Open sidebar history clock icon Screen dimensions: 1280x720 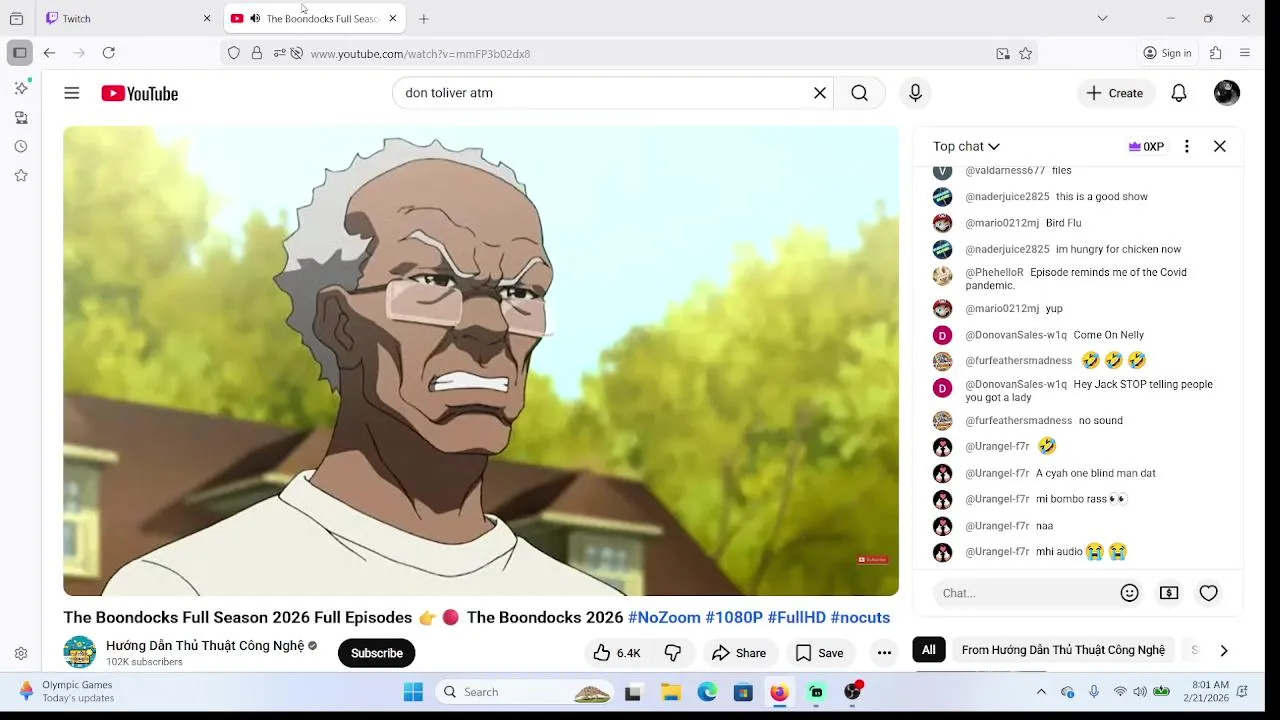tap(21, 146)
